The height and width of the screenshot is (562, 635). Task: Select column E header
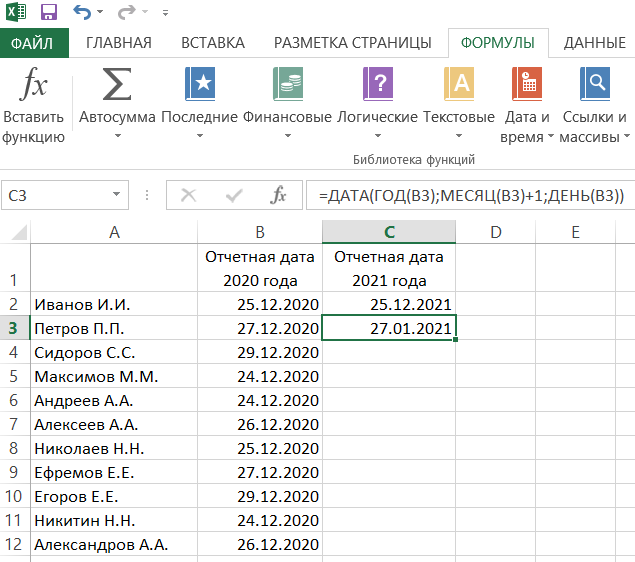(x=575, y=232)
